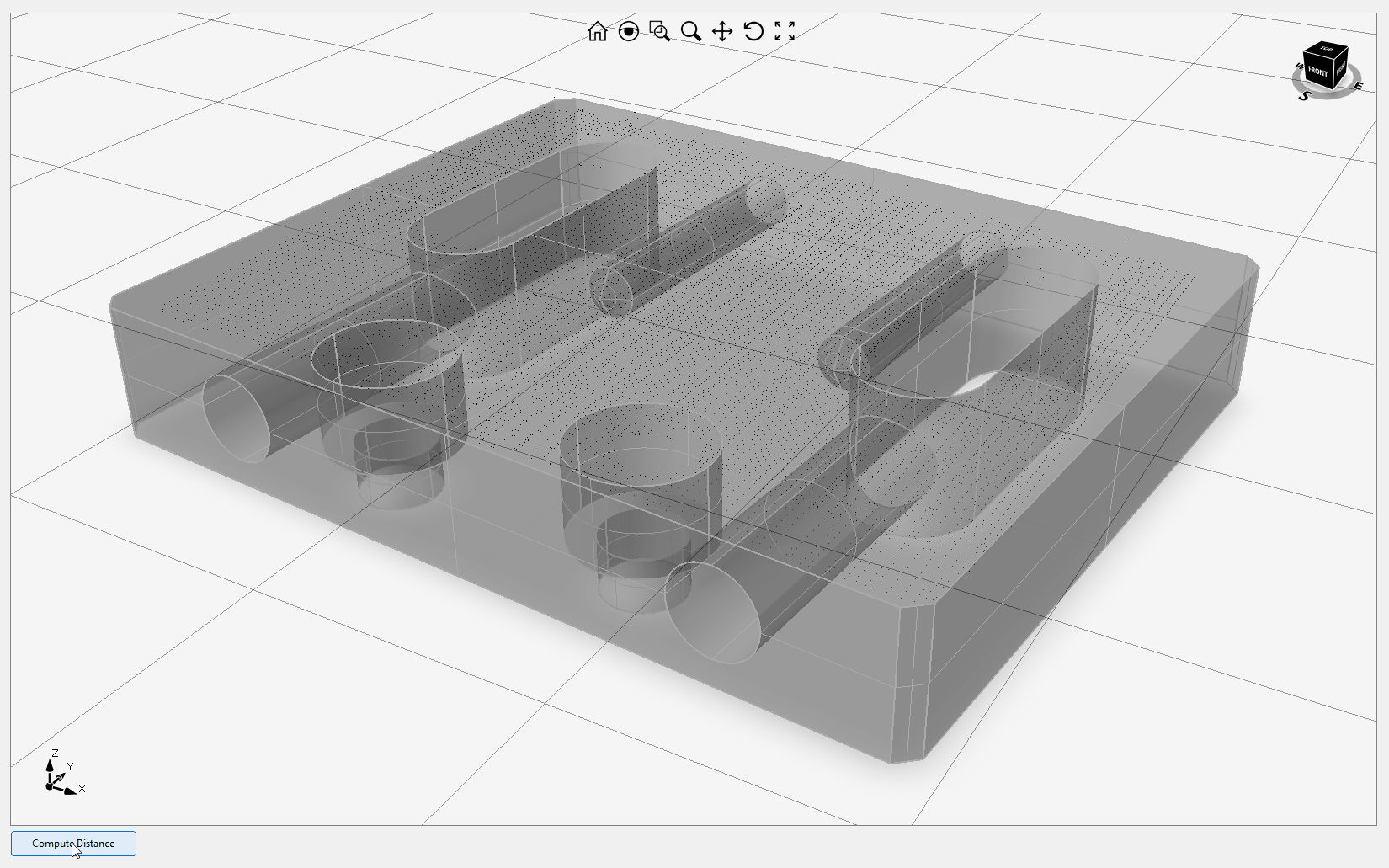1389x868 pixels.
Task: Click the eye-shaped view icon
Action: coord(629,32)
